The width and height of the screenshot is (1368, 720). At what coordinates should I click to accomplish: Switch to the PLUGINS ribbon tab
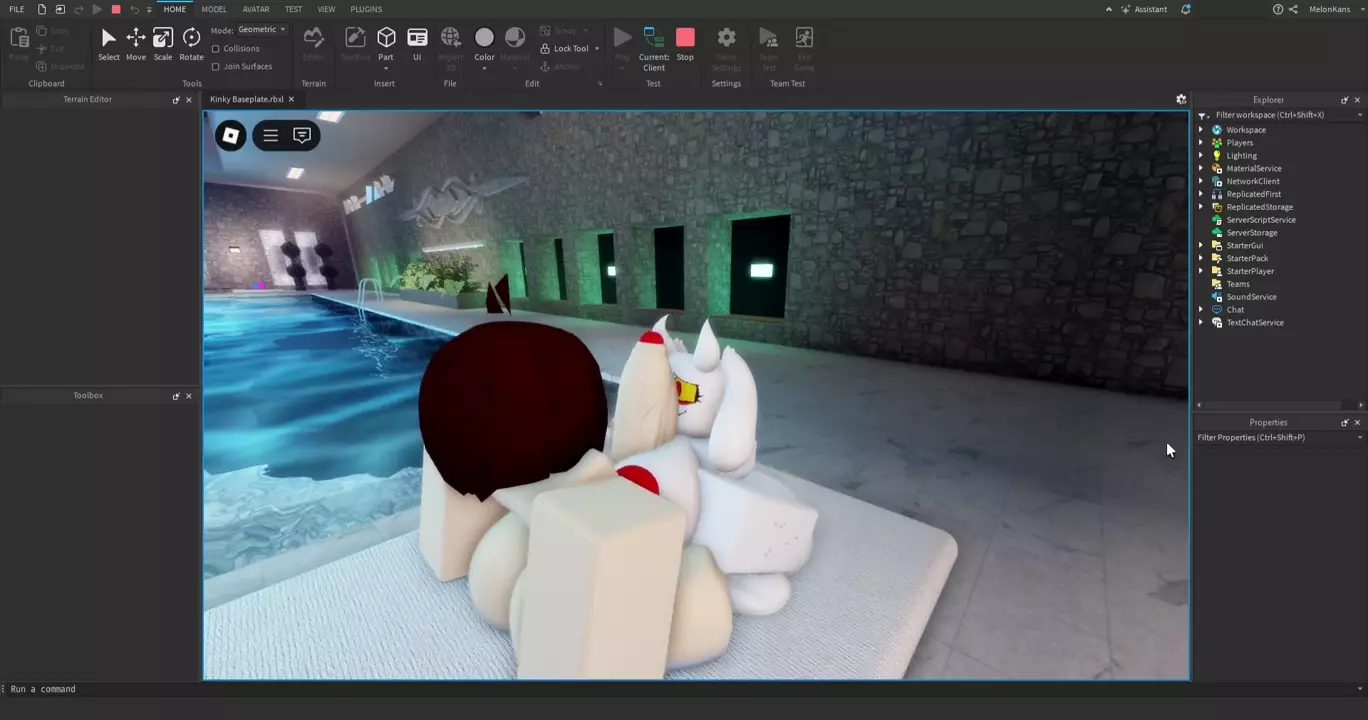(x=366, y=9)
